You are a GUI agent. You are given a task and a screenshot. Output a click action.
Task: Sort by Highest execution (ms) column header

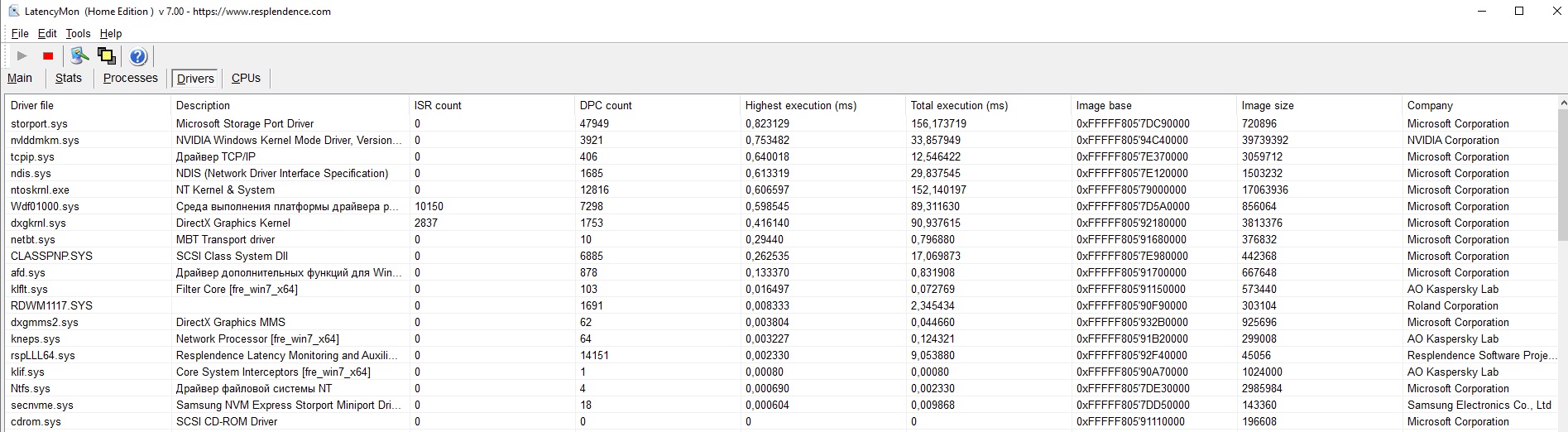(x=800, y=106)
